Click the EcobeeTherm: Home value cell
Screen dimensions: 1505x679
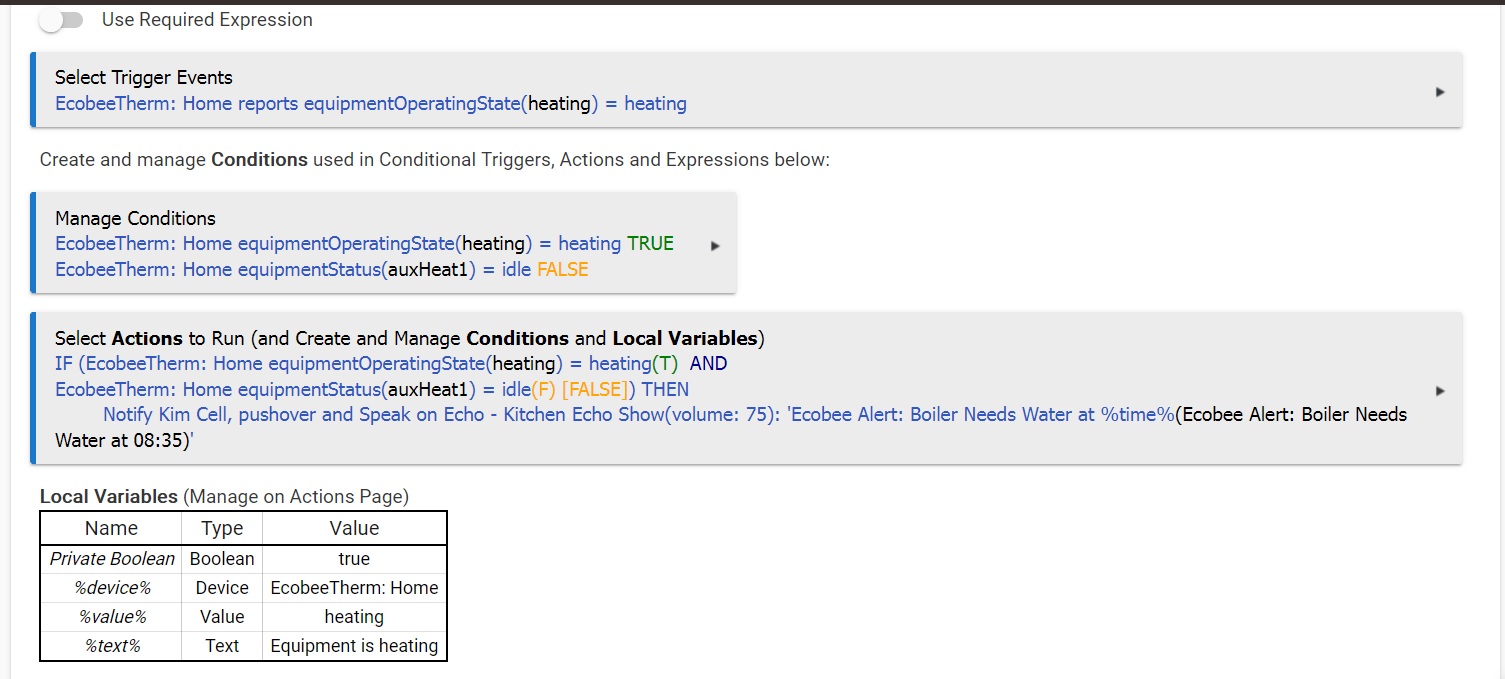(x=354, y=588)
